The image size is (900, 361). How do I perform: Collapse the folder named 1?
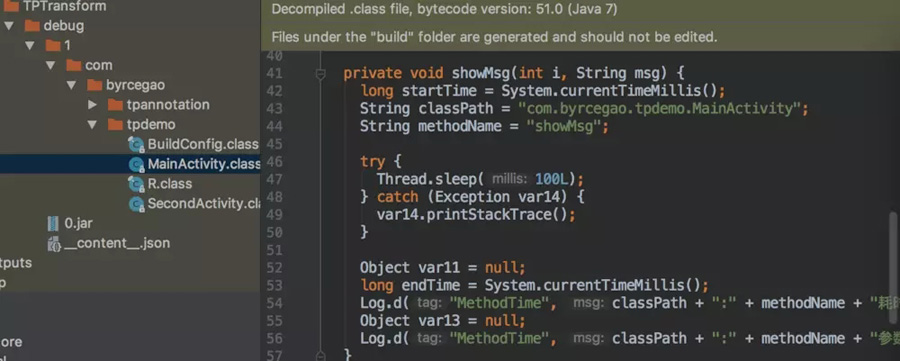(x=30, y=45)
